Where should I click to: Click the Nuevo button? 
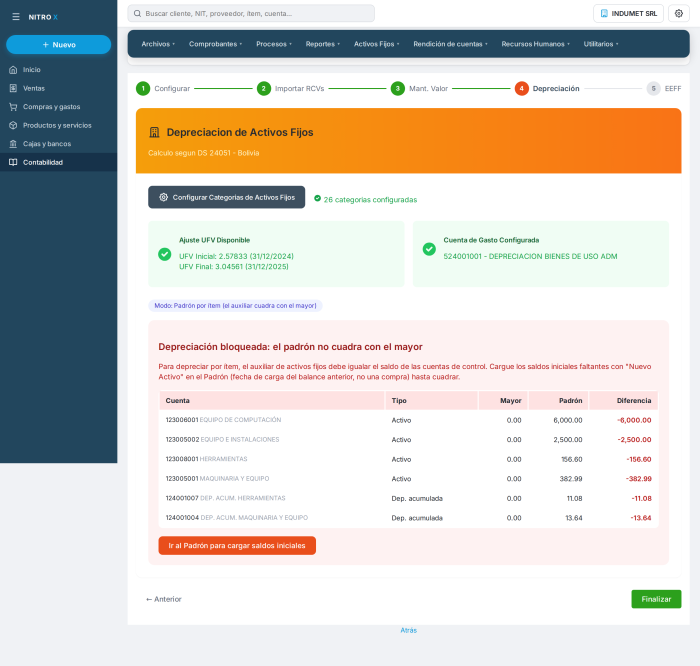click(58, 45)
